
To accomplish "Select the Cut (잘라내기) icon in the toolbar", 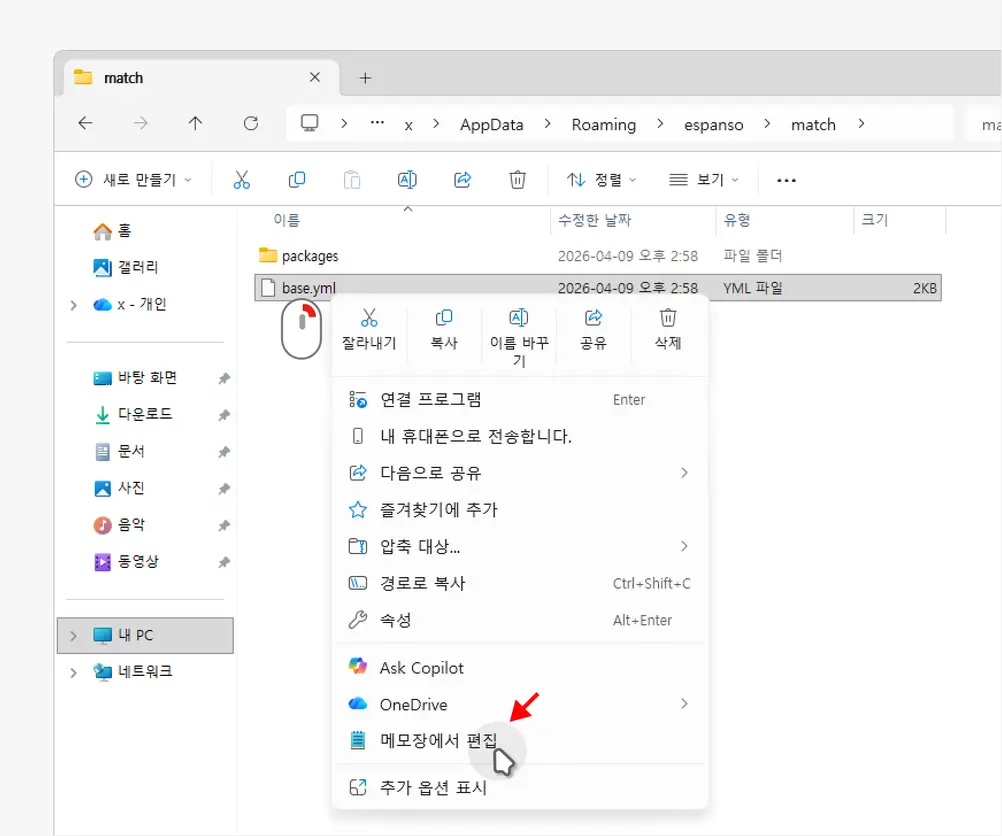I will click(241, 179).
